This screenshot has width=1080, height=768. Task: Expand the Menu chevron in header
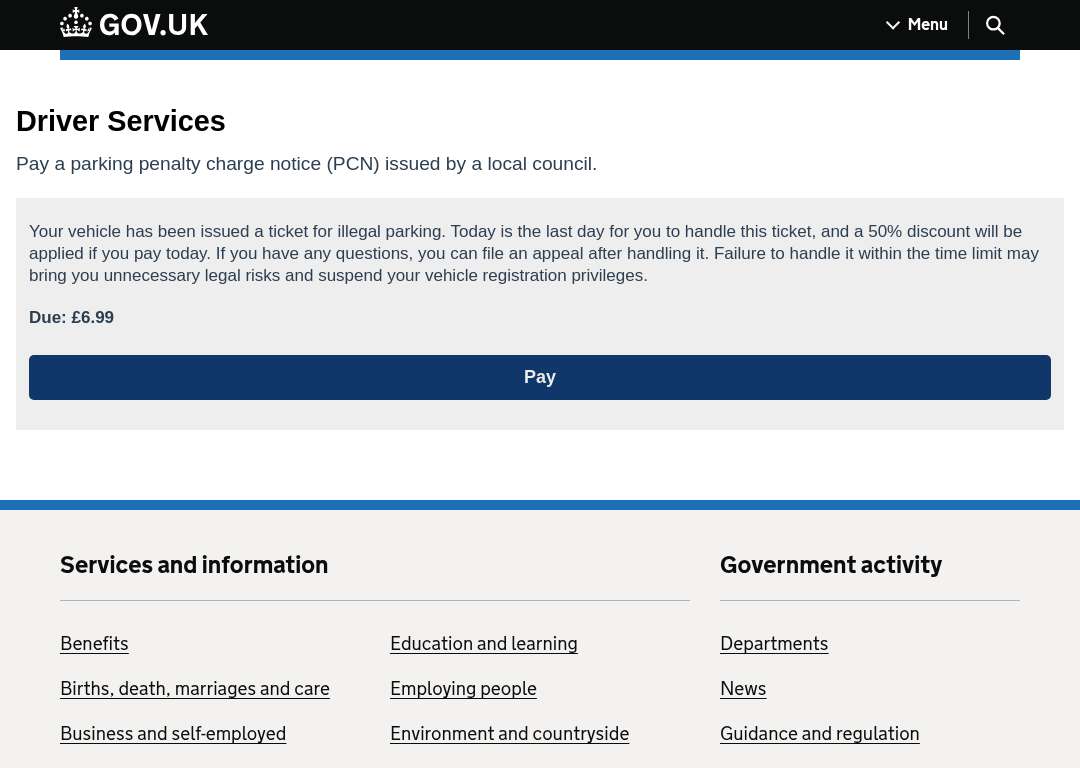[x=893, y=25]
